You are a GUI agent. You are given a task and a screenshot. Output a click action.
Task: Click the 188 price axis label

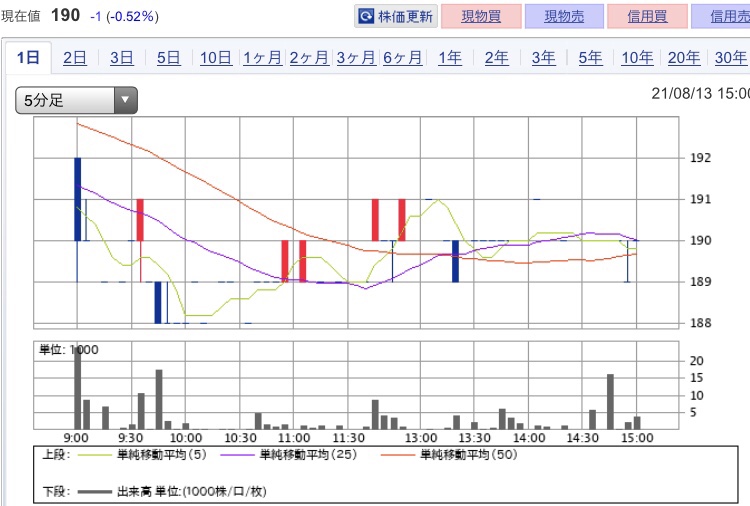[700, 323]
